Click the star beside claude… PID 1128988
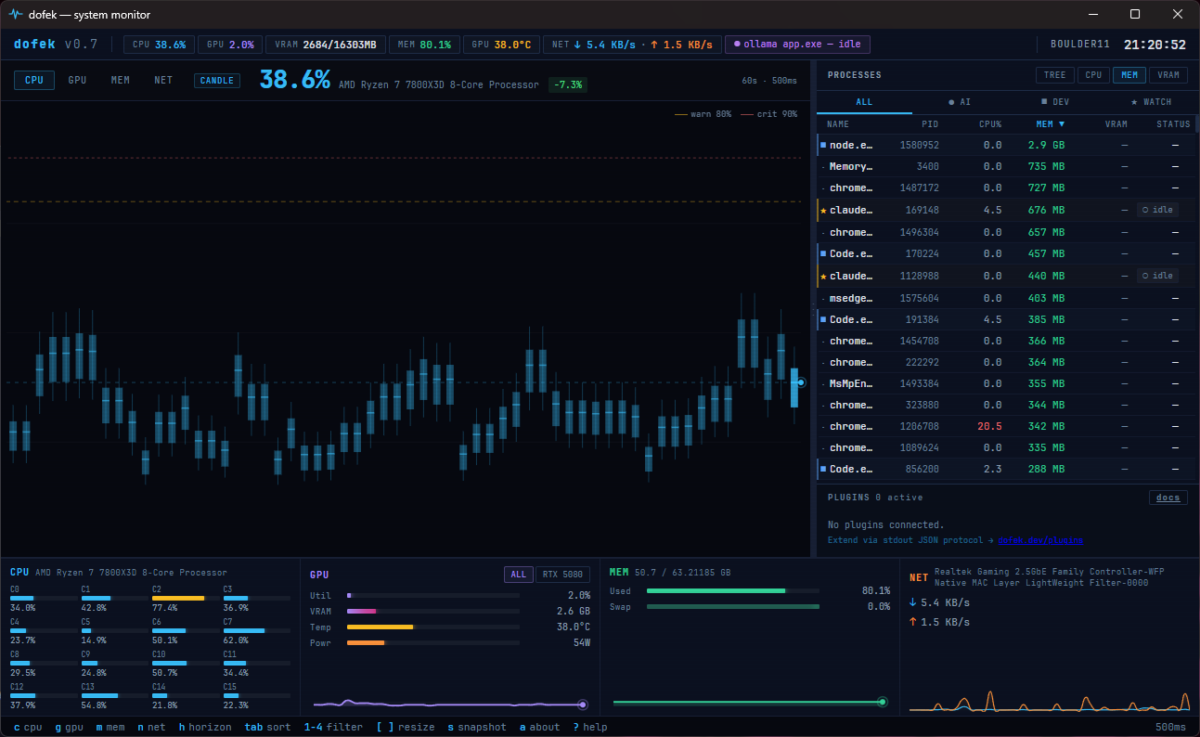 (x=823, y=276)
